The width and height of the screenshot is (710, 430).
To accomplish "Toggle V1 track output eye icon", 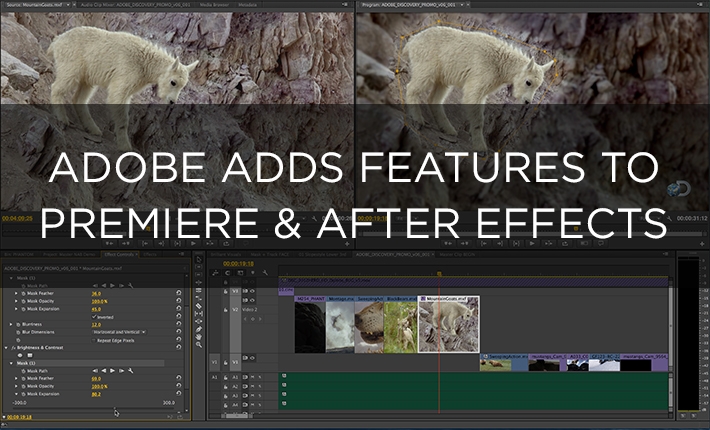I will pyautogui.click(x=252, y=358).
